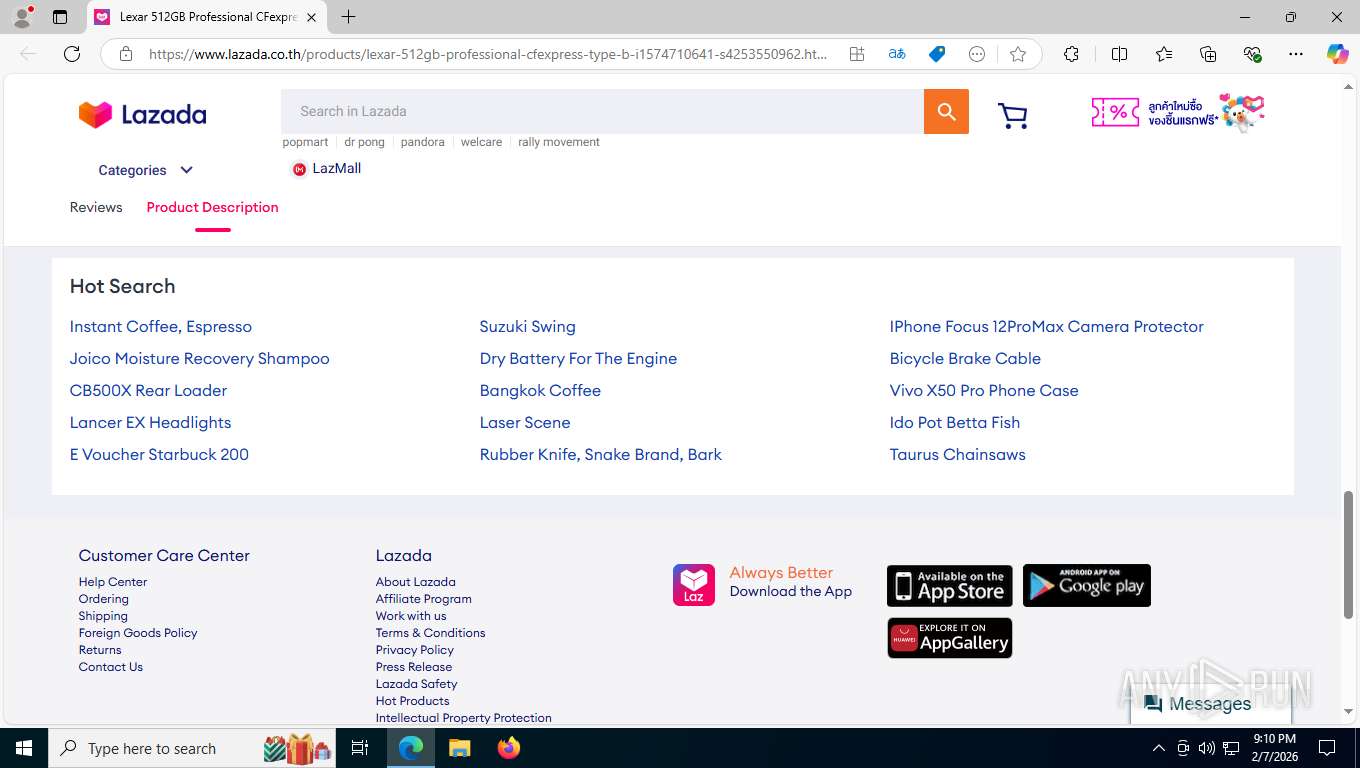Open the Help Center footer link
Image resolution: width=1360 pixels, height=768 pixels.
113,582
